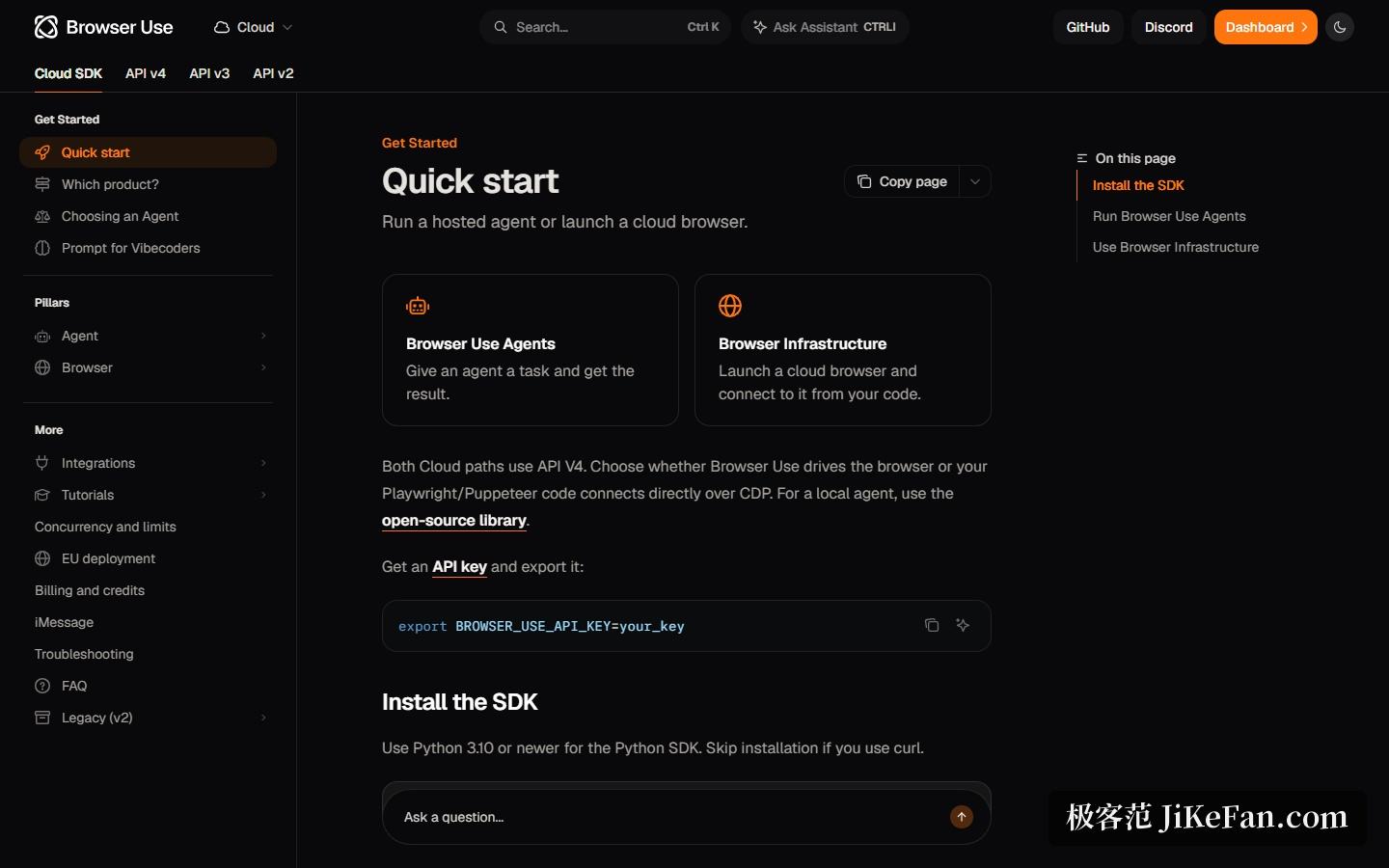Screen dimensions: 1389x868
Task: Click the Copy page button
Action: pyautogui.click(x=902, y=181)
